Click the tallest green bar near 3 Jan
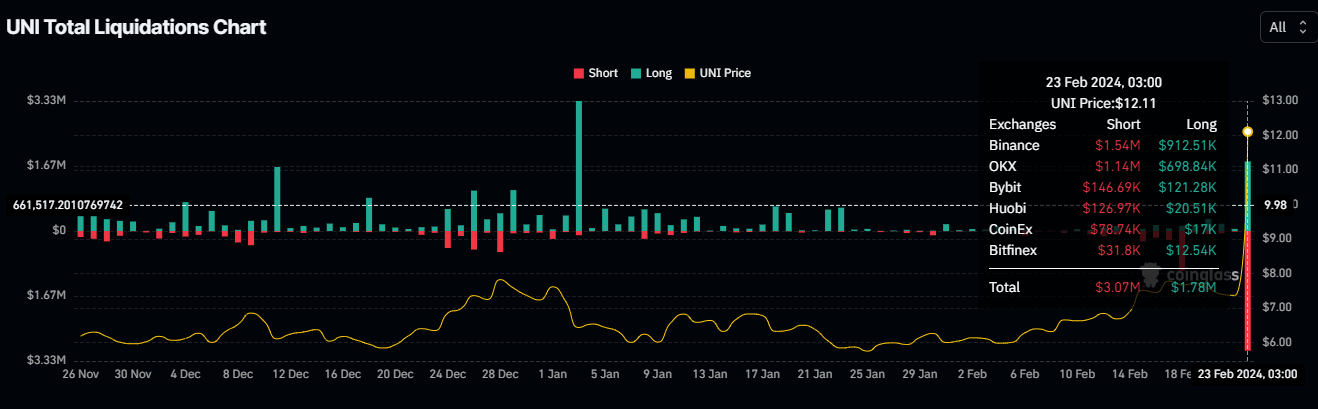The height and width of the screenshot is (409, 1318). (578, 166)
